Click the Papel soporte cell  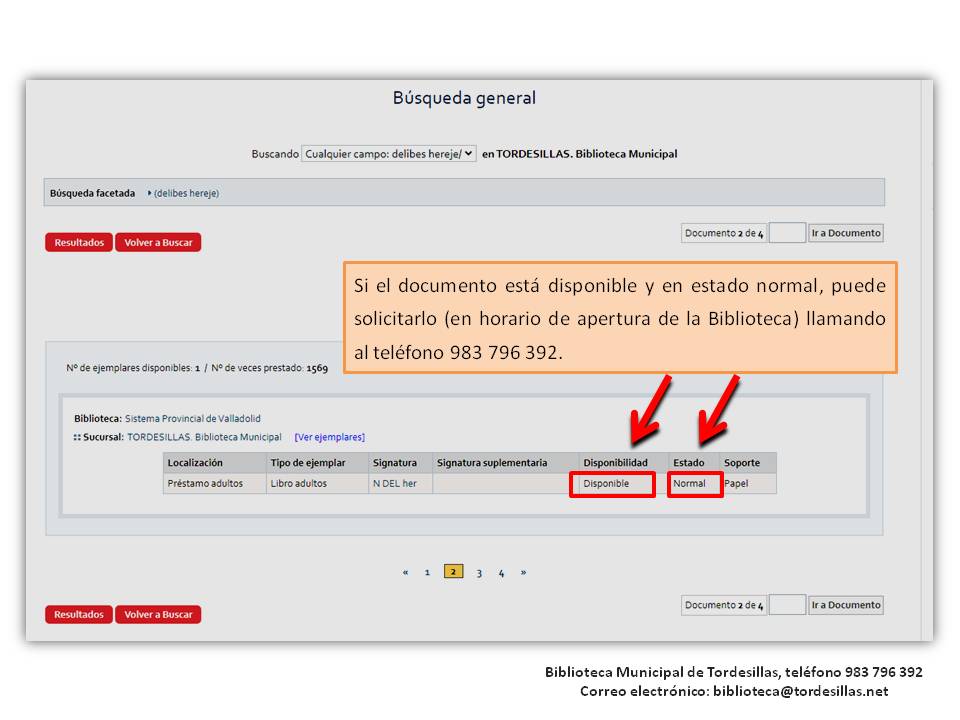tap(749, 484)
